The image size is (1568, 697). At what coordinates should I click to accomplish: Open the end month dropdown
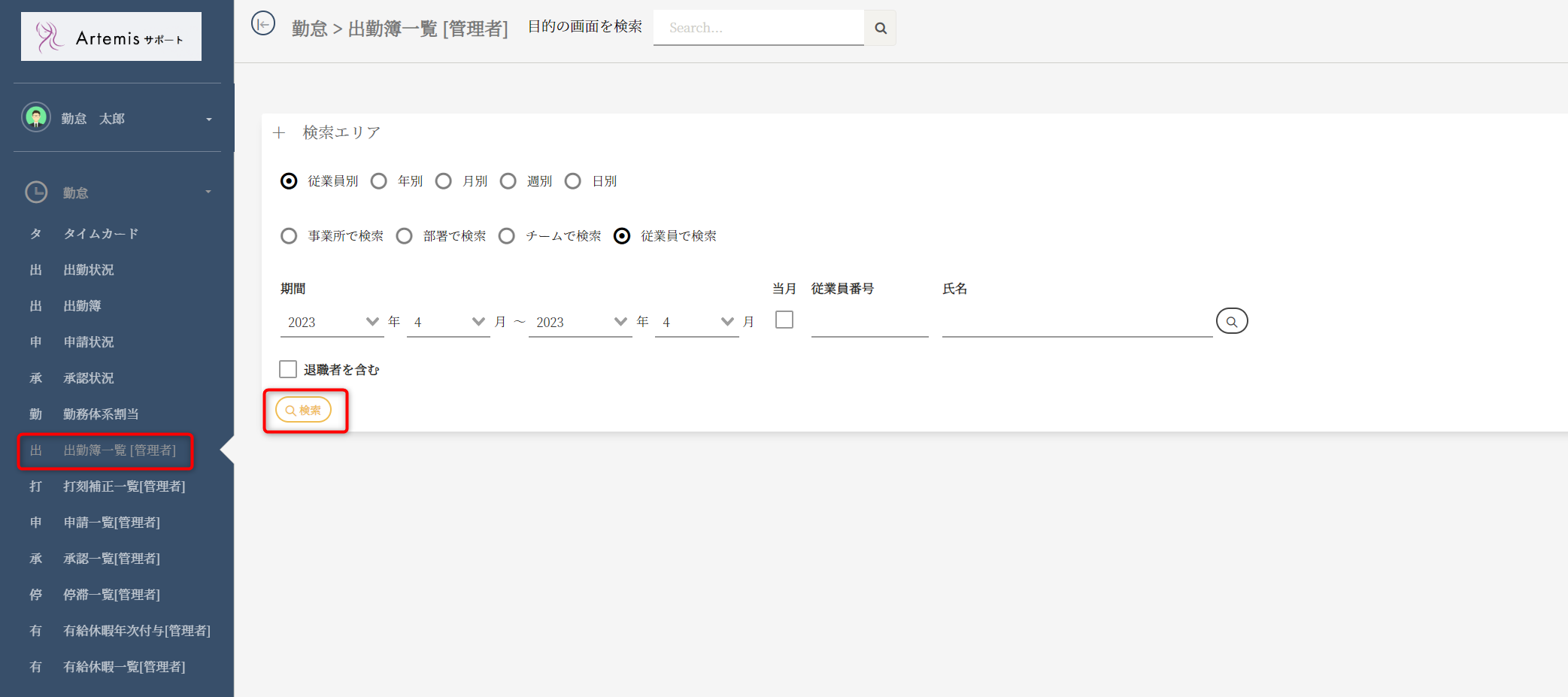pyautogui.click(x=696, y=322)
